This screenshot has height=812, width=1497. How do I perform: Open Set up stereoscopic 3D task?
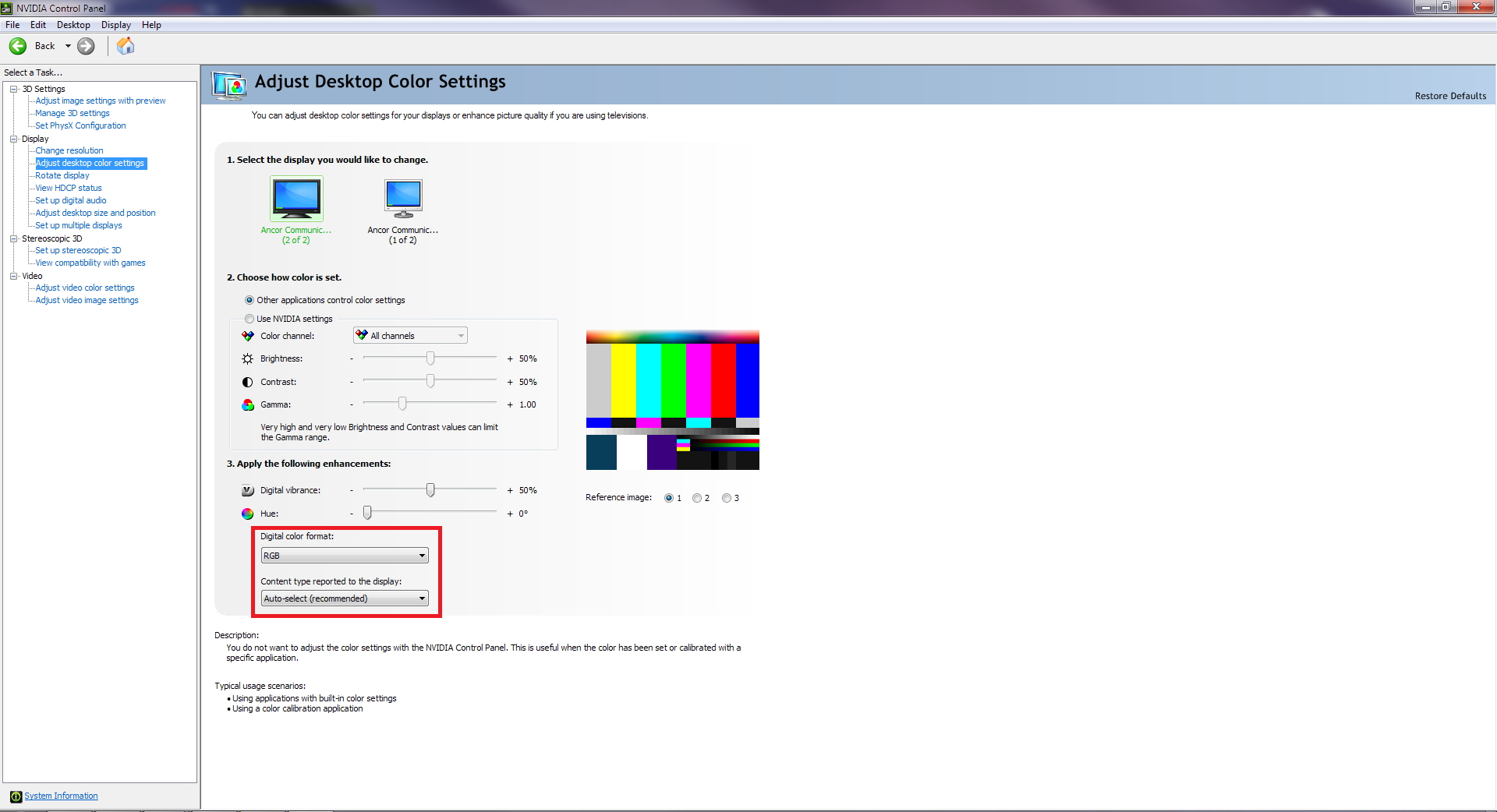click(78, 250)
